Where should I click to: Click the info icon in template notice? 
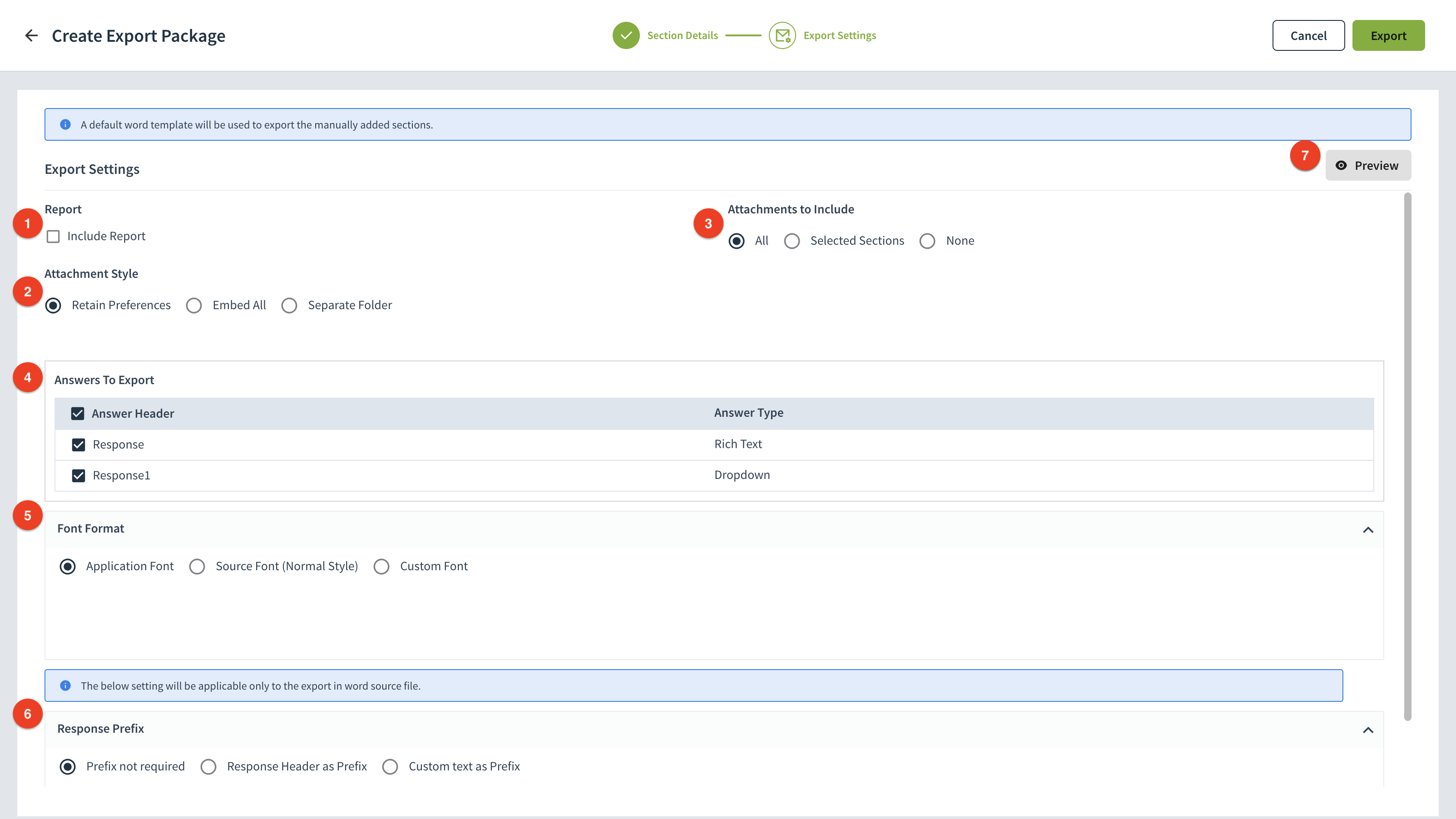[65, 124]
